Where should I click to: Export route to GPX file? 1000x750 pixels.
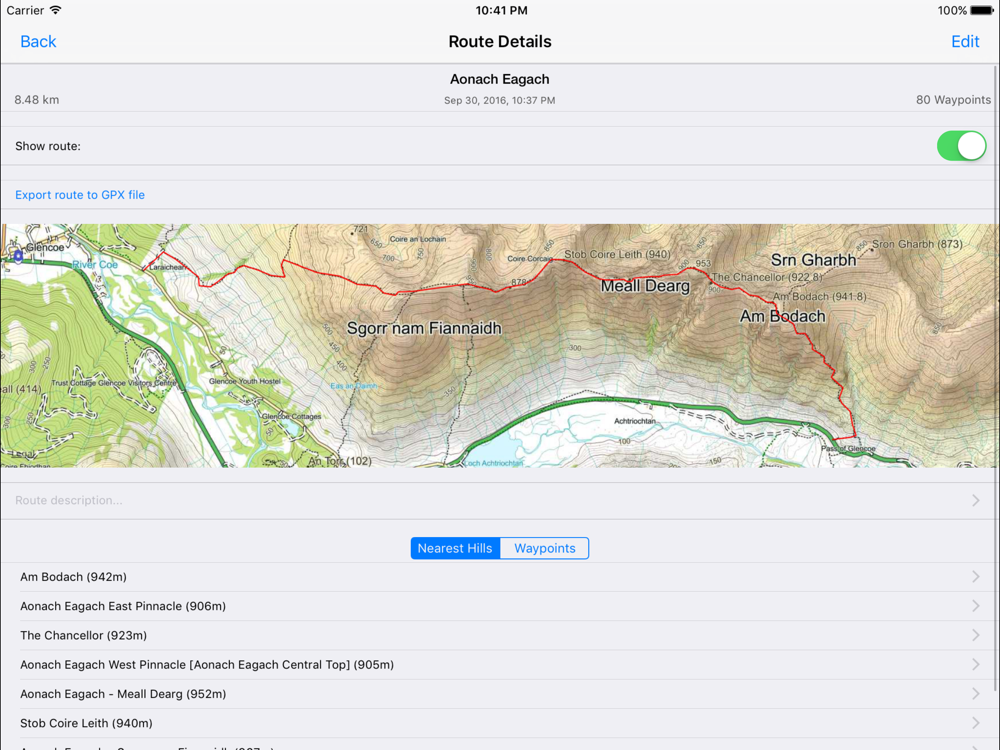tap(80, 195)
